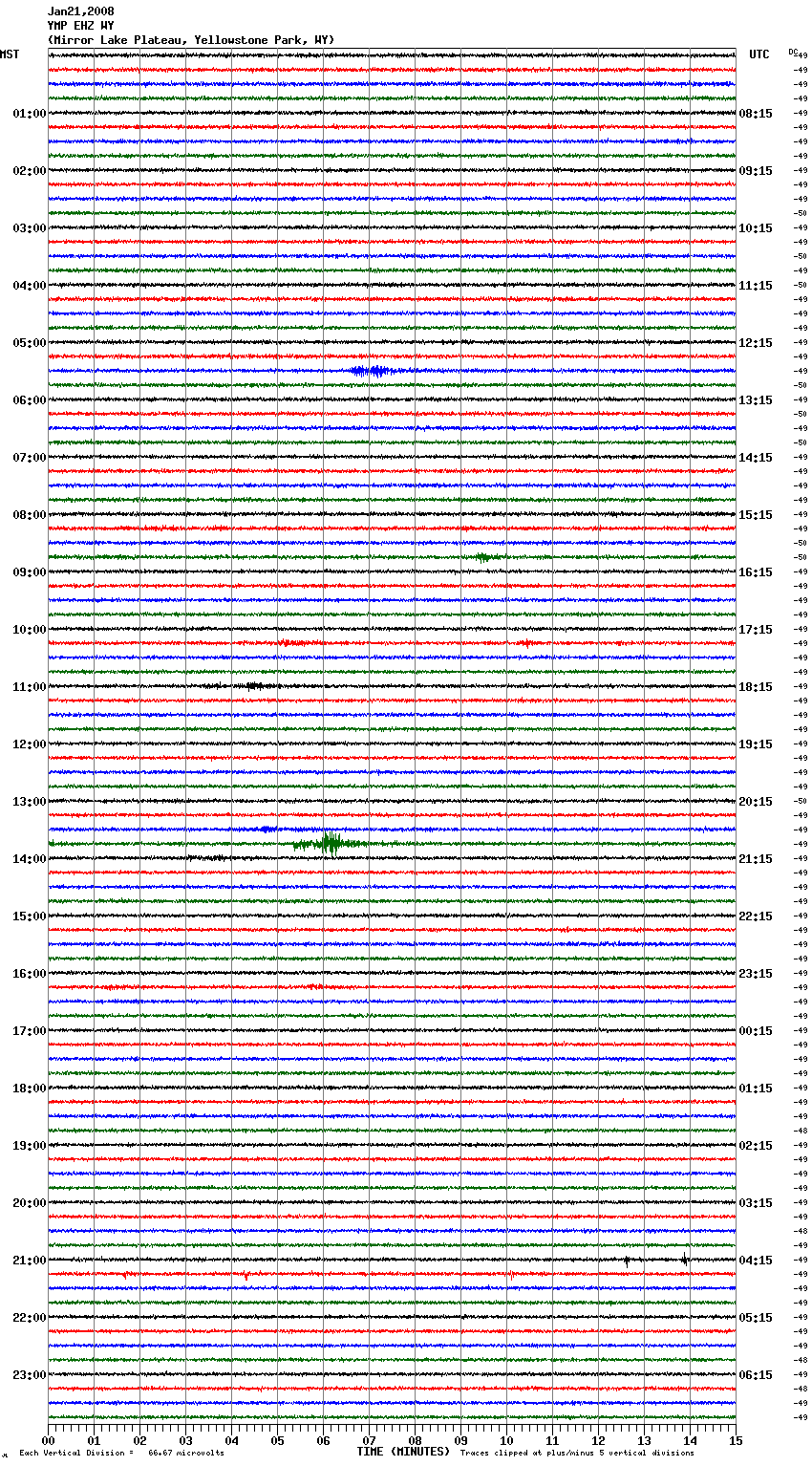The width and height of the screenshot is (812, 1466).
Task: Click the '00:15' UTC time label
Action: pos(756,1031)
